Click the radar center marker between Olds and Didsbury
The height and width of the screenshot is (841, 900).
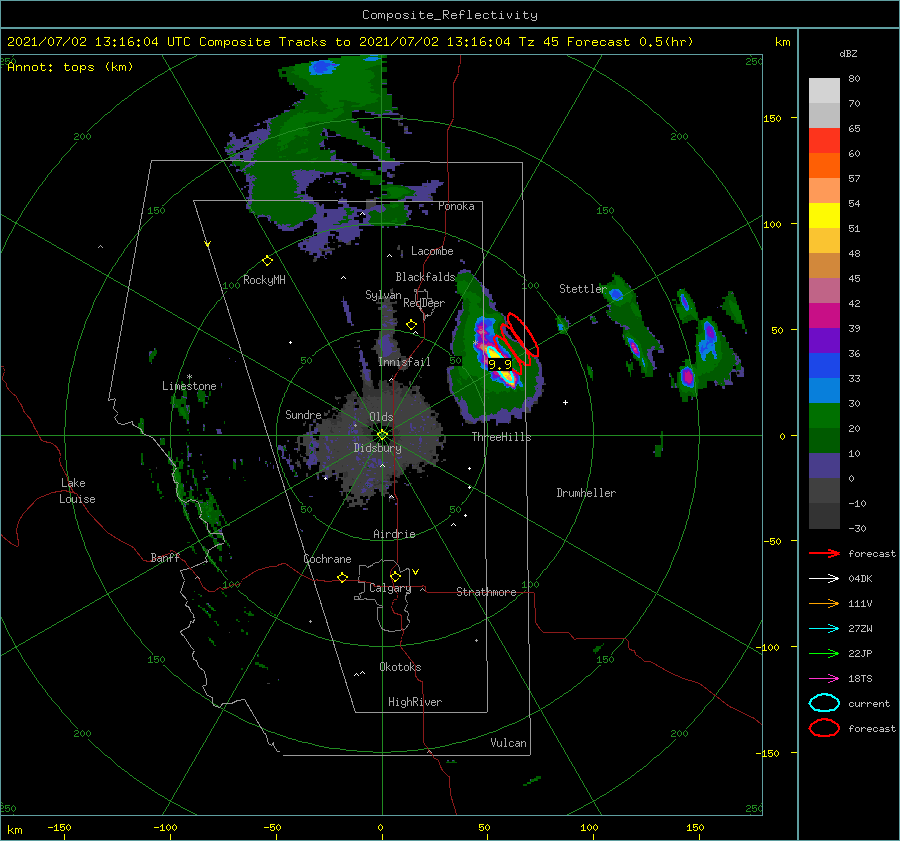tap(382, 435)
